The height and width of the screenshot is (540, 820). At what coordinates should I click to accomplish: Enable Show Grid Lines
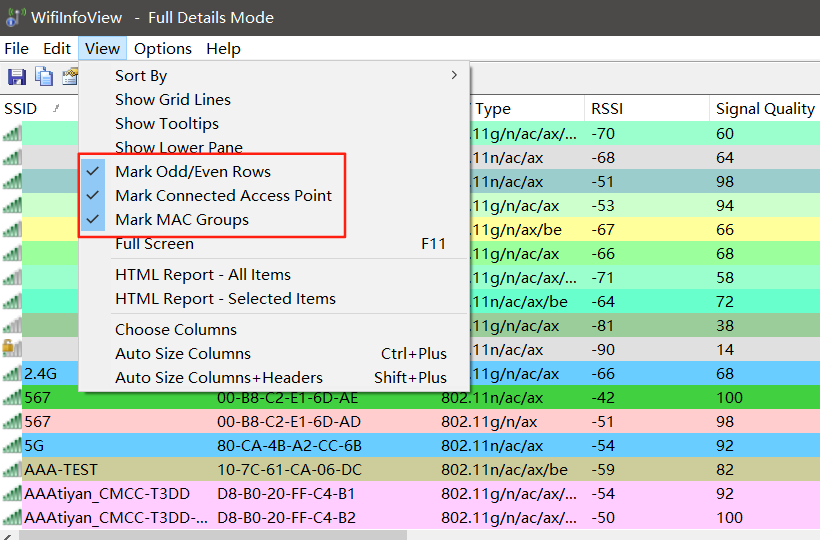pyautogui.click(x=274, y=99)
